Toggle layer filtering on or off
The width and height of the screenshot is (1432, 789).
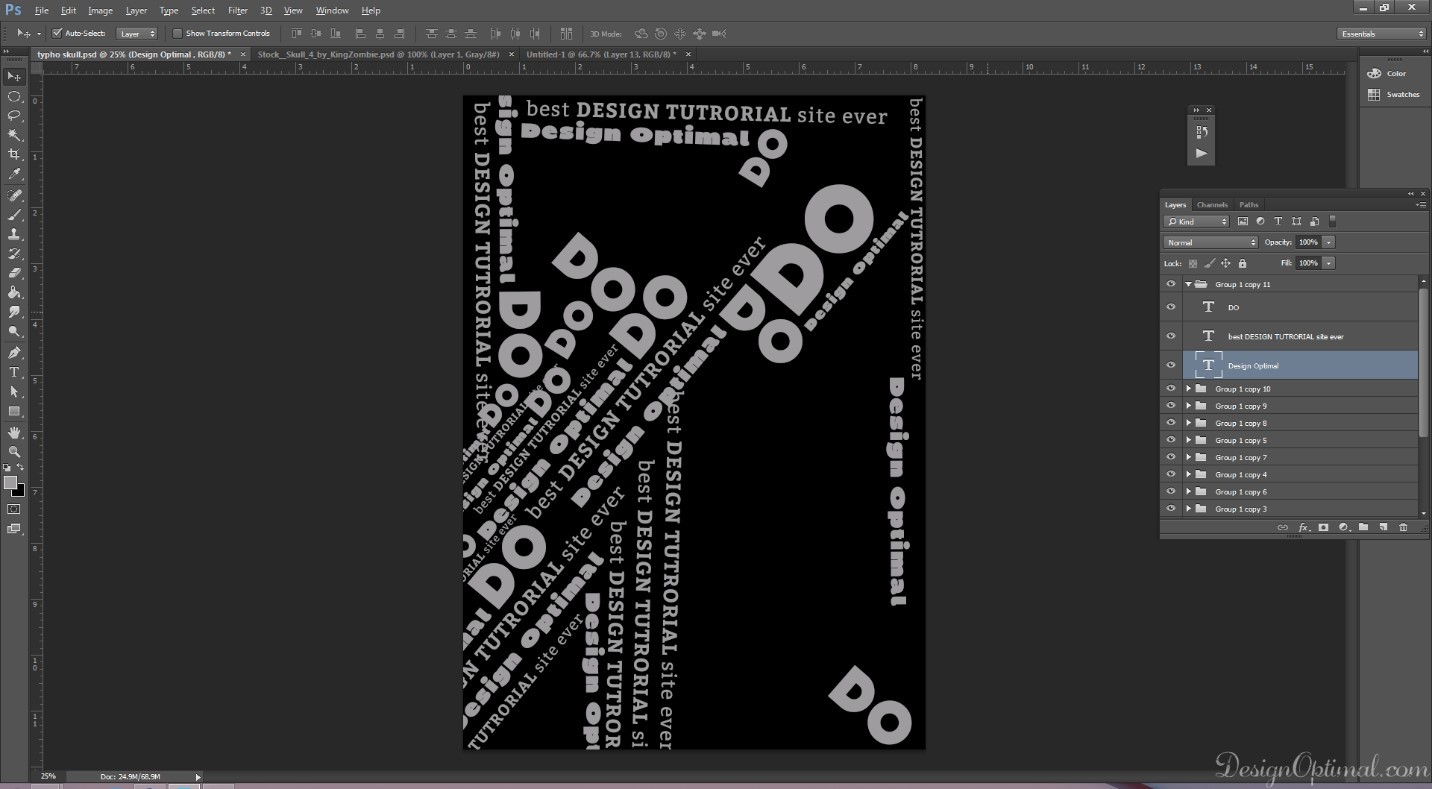click(1333, 221)
